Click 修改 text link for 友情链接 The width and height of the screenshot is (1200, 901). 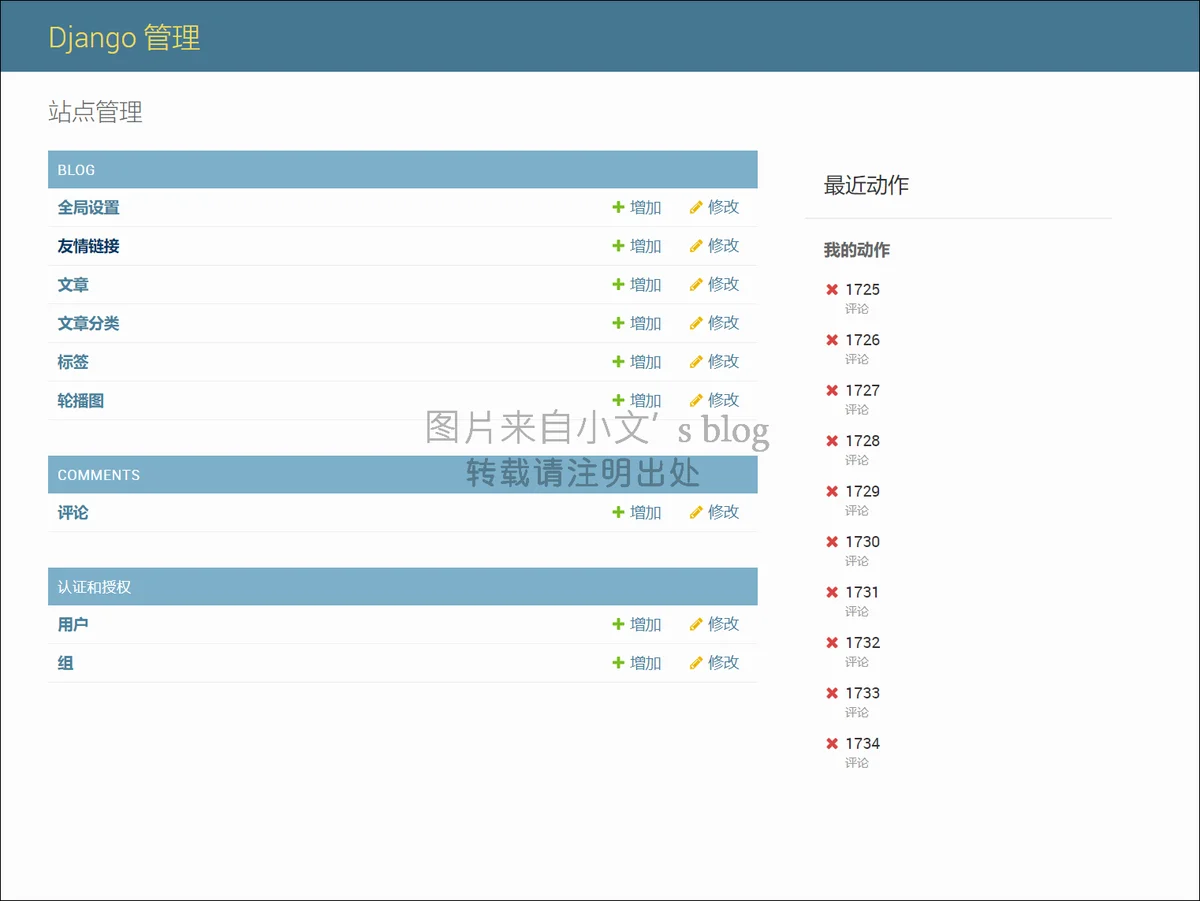724,246
